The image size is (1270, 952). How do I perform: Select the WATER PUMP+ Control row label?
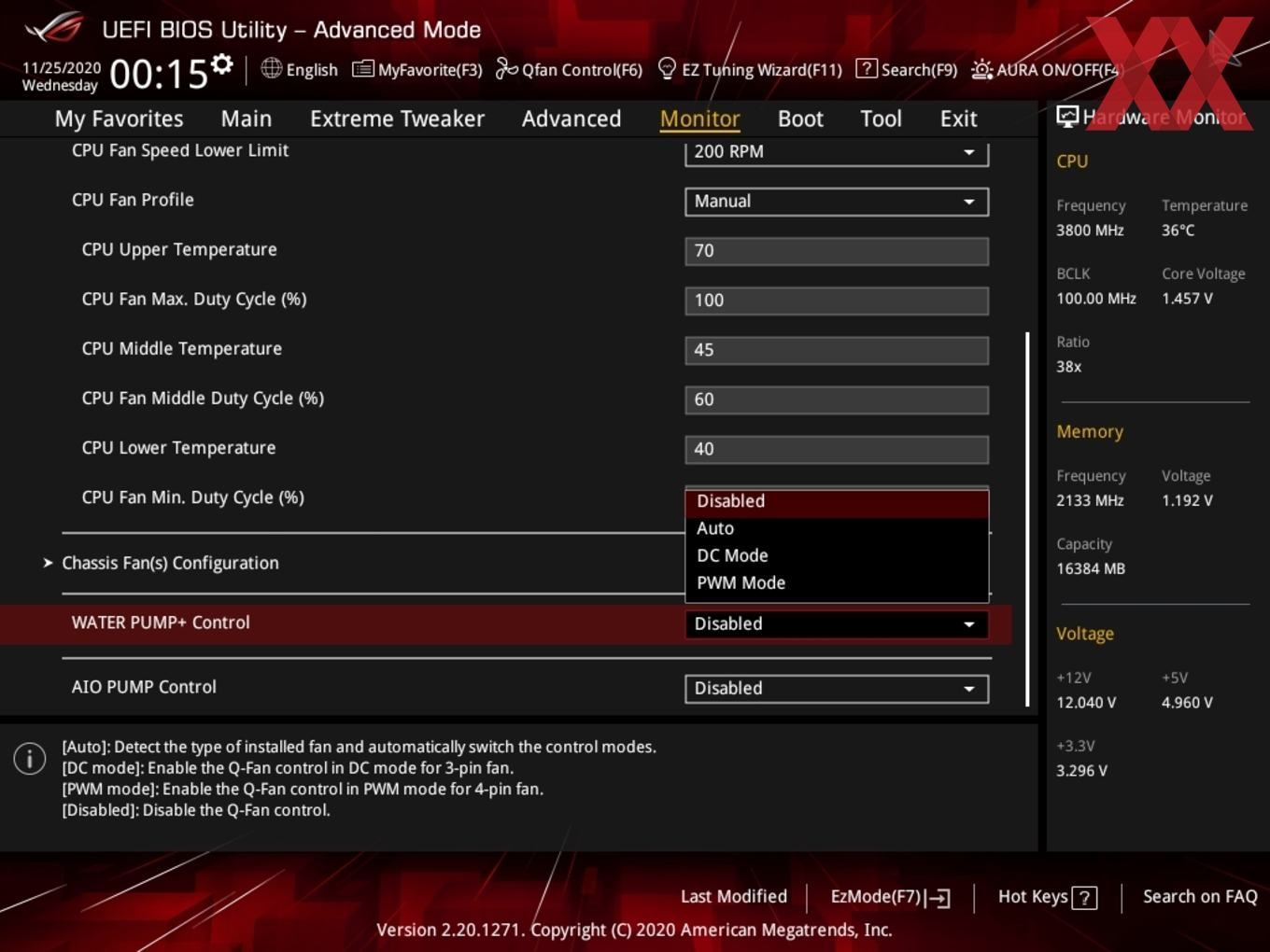pos(161,623)
